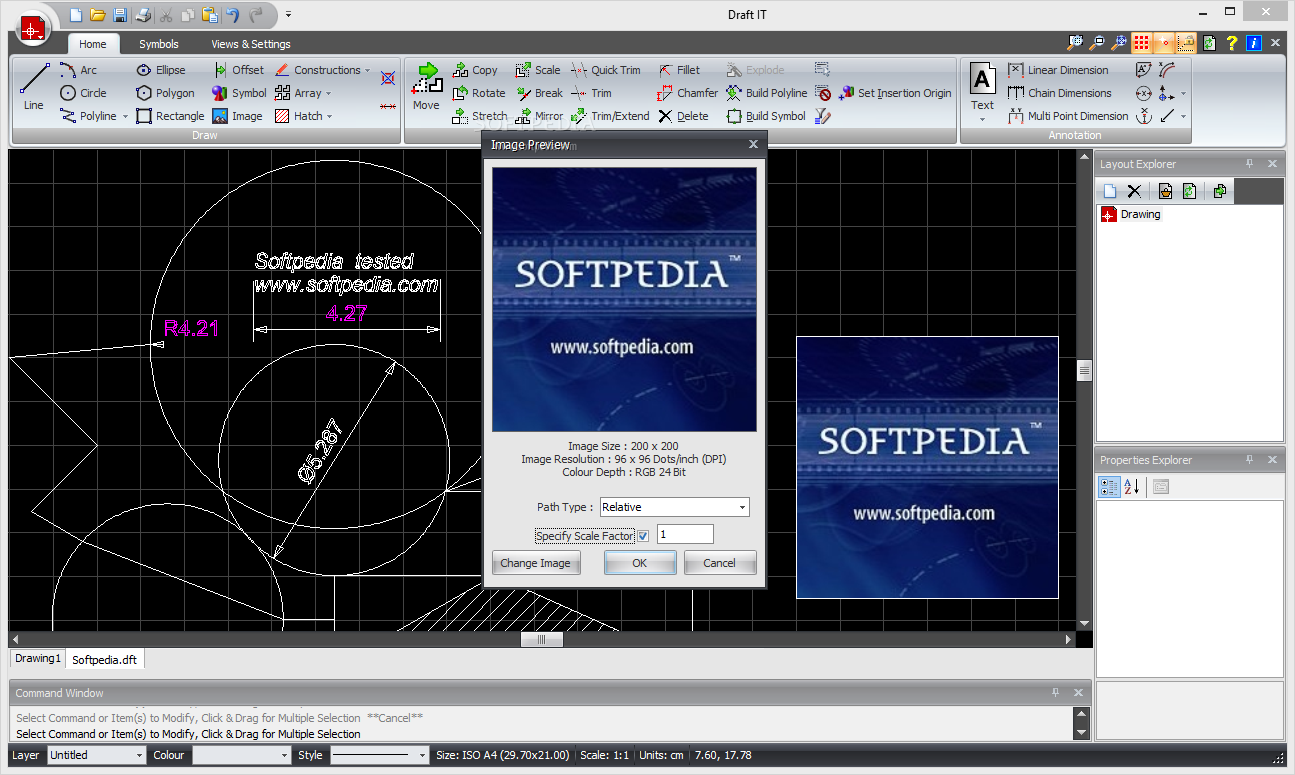This screenshot has height=775, width=1295.
Task: Expand the Text tool dropdown arrow
Action: coord(983,119)
